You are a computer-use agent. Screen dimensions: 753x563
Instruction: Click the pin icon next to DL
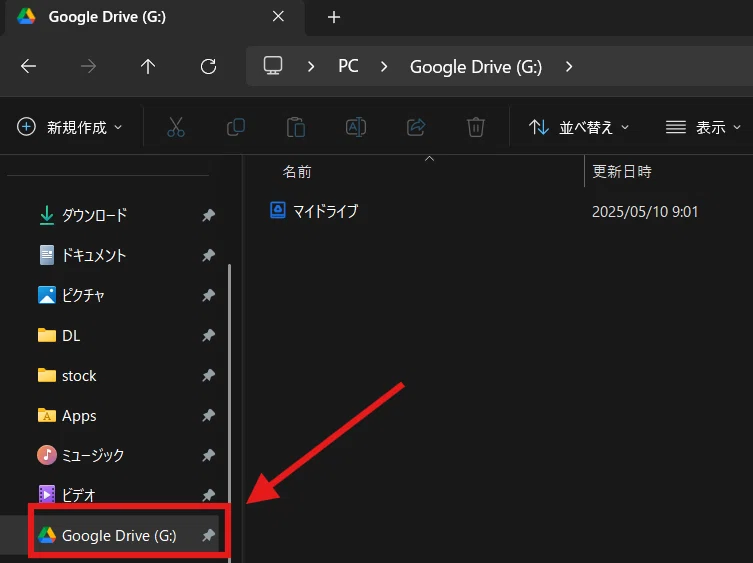click(208, 335)
